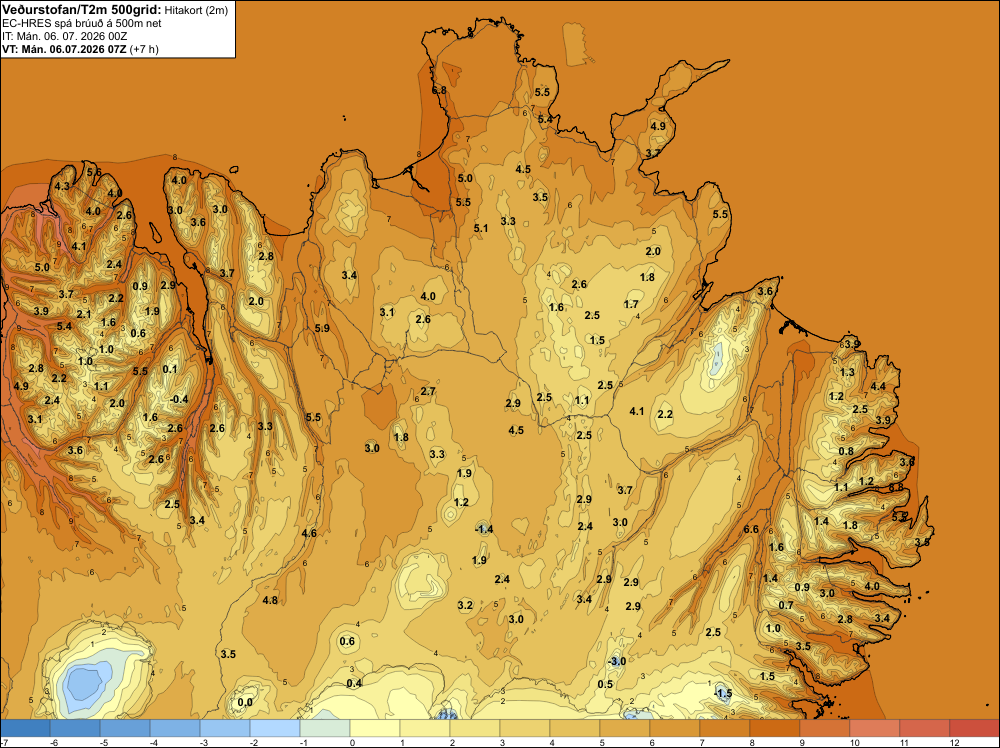Image resolution: width=1000 pixels, height=748 pixels.
Task: Click the line 'EC-HRES spá brúuð á 500m net'
Action: pos(82,24)
